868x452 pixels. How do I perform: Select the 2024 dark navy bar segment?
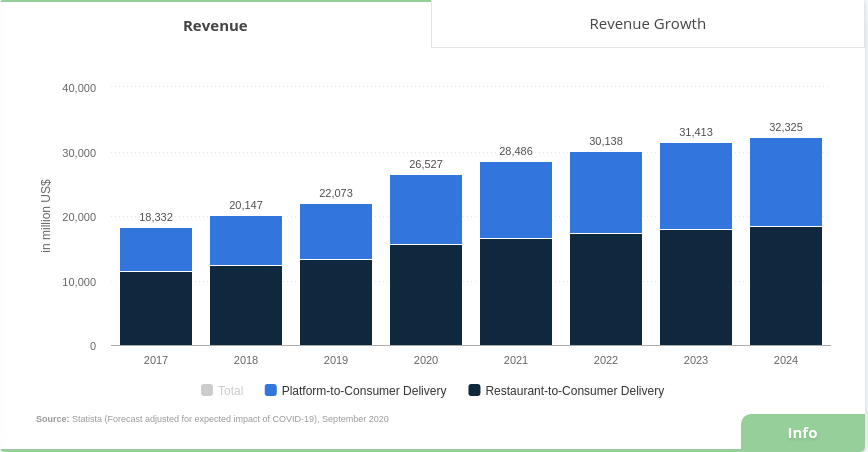click(x=786, y=286)
